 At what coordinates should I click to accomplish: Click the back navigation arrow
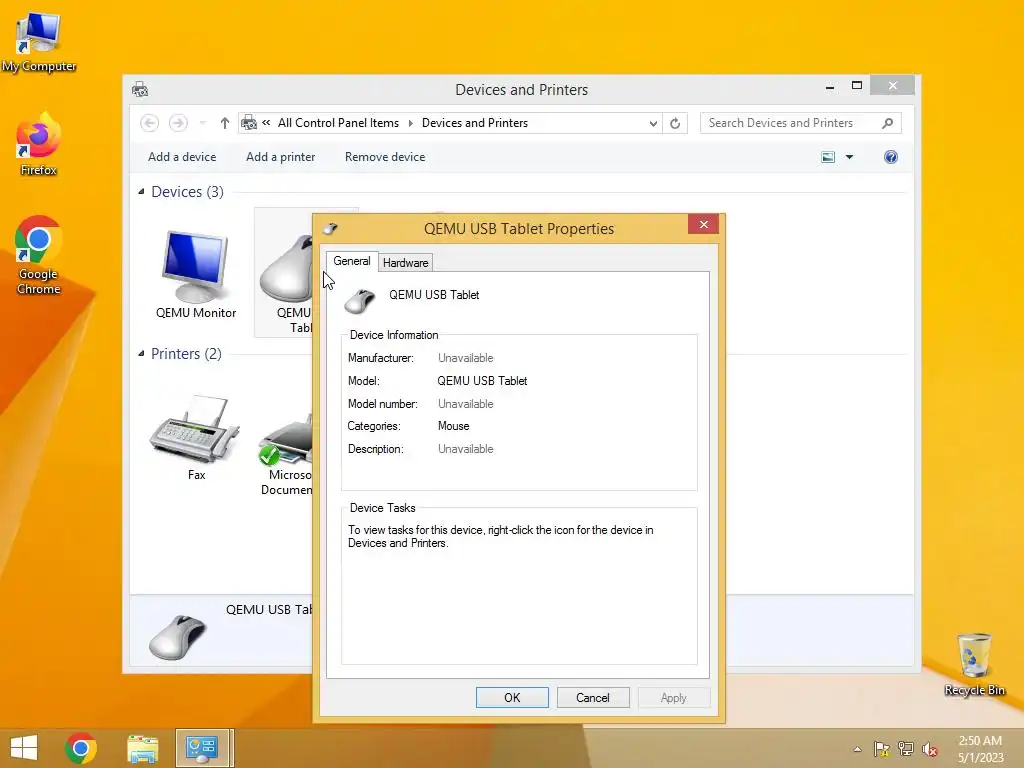[x=150, y=123]
